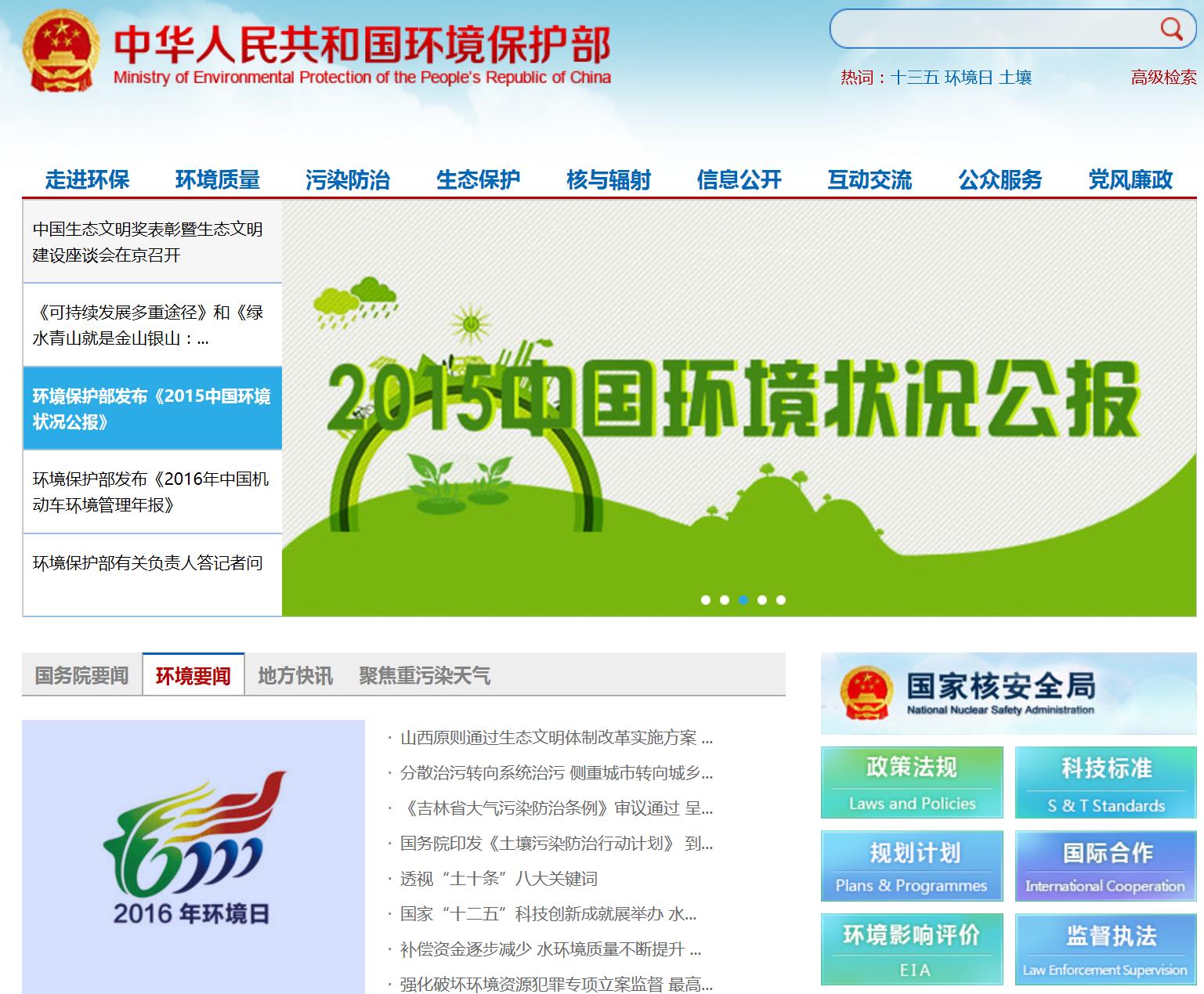The width and height of the screenshot is (1204, 994).
Task: Select third active carousel dot
Action: [x=743, y=600]
